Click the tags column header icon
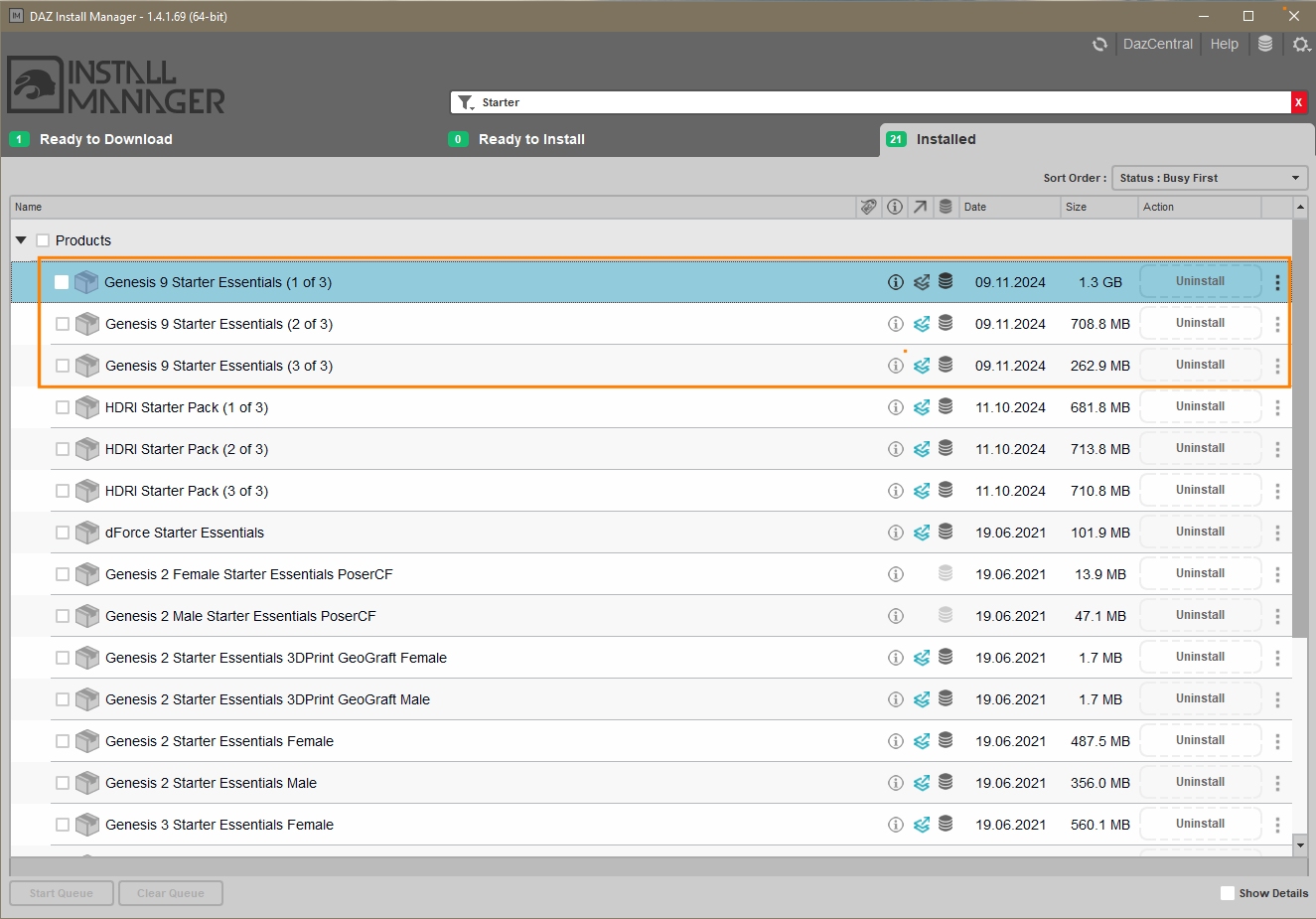 [869, 207]
